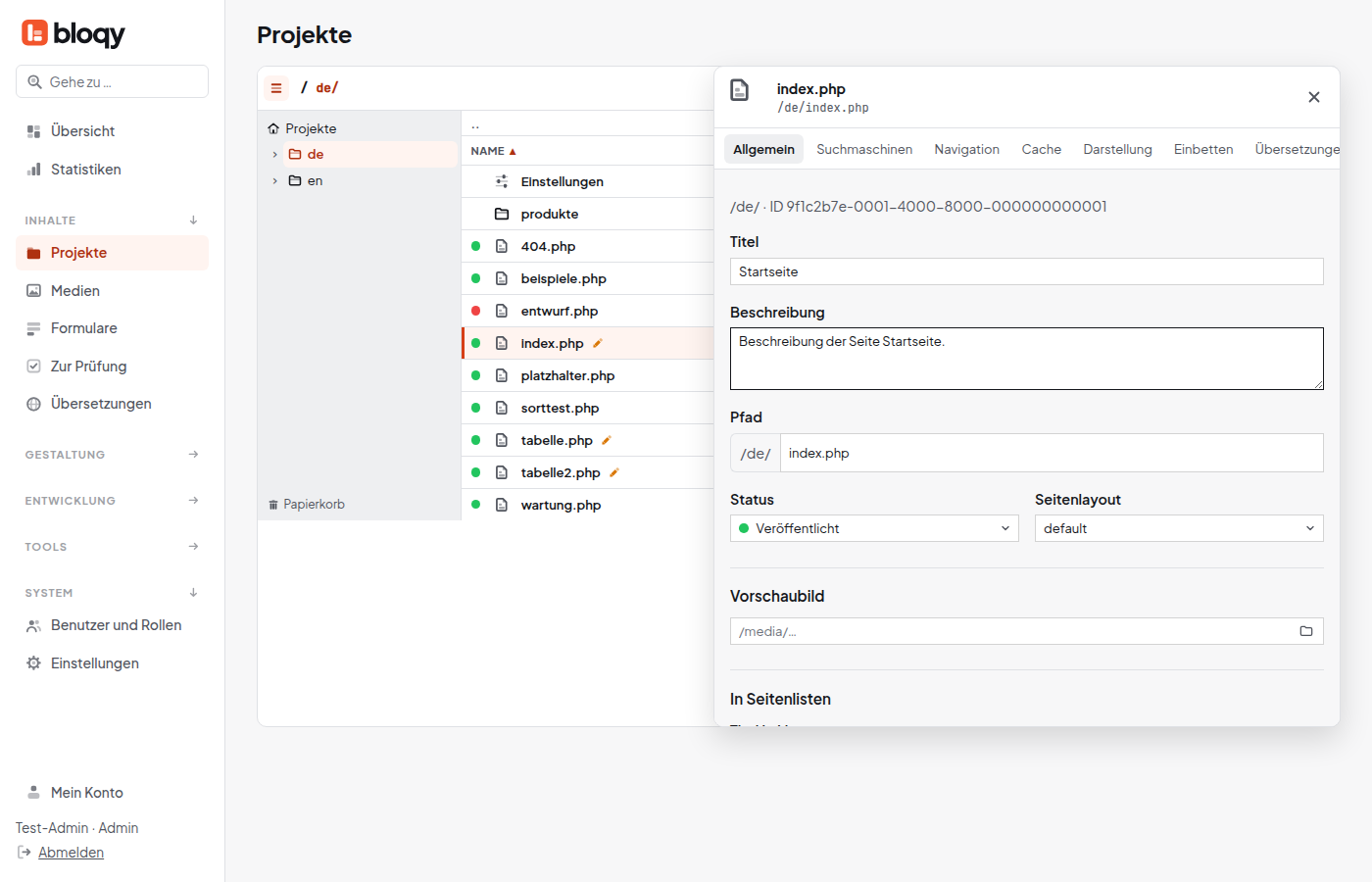Open the Einbetten tab
This screenshot has width=1372, height=882.
1203,149
